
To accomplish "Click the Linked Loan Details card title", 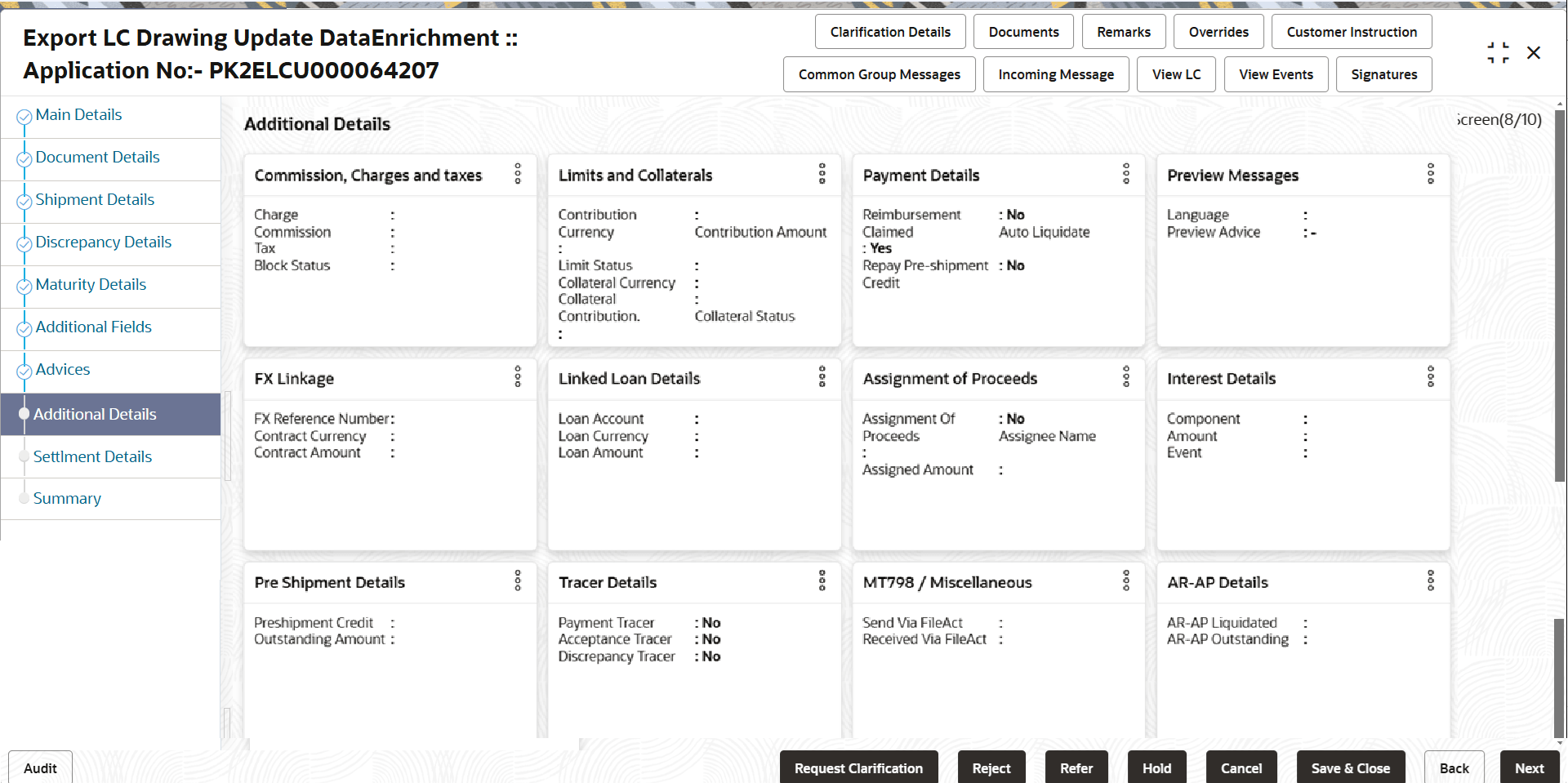I will point(630,379).
